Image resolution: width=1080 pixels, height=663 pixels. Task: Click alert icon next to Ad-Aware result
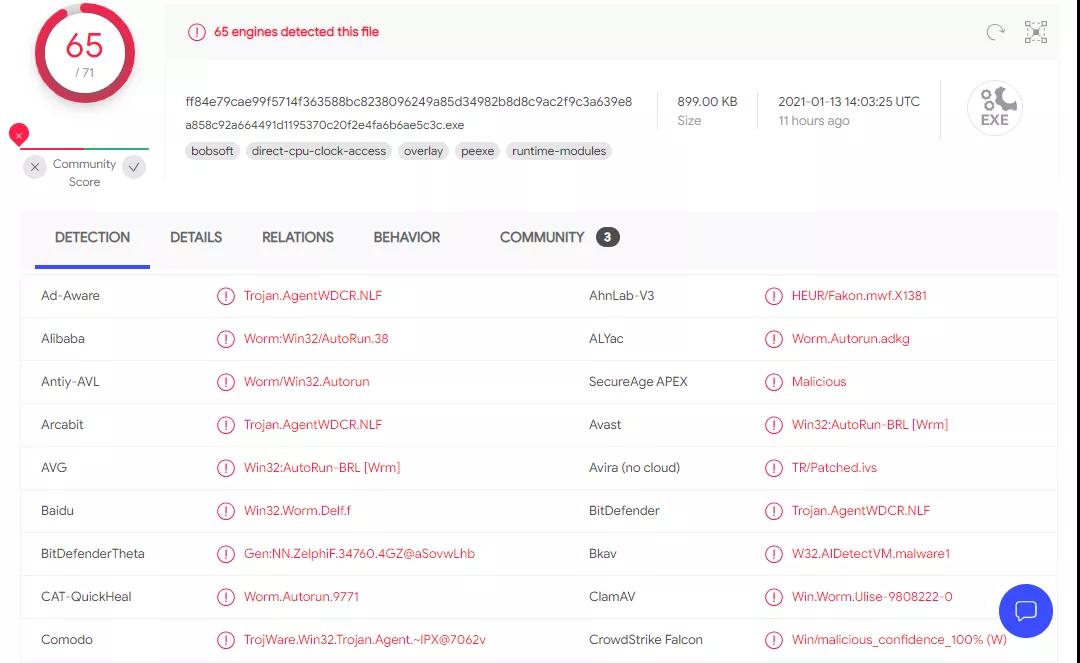(226, 296)
